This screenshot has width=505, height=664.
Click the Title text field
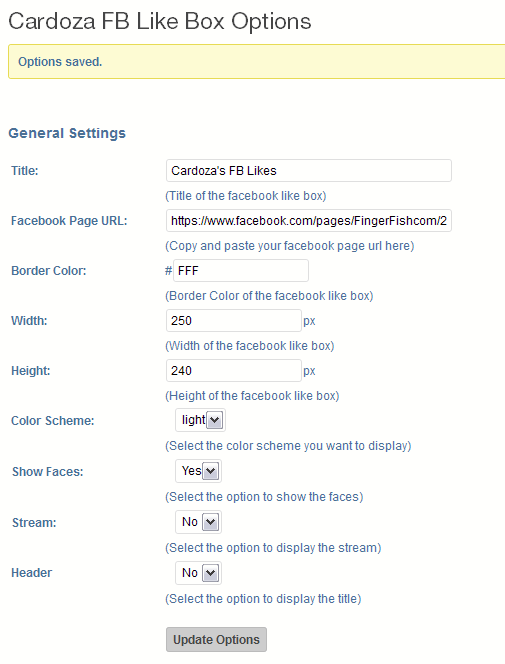(309, 171)
